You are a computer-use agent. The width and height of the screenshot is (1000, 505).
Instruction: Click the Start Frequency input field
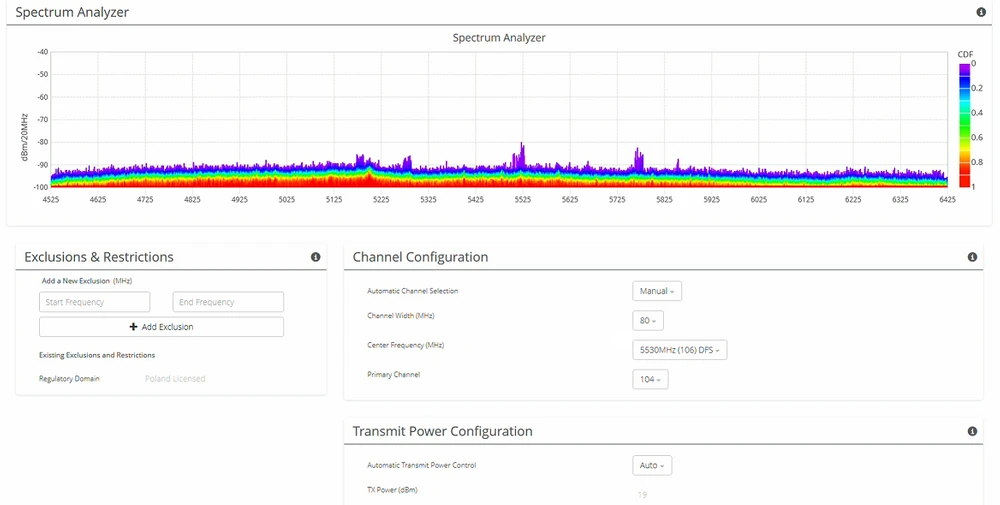tap(95, 302)
